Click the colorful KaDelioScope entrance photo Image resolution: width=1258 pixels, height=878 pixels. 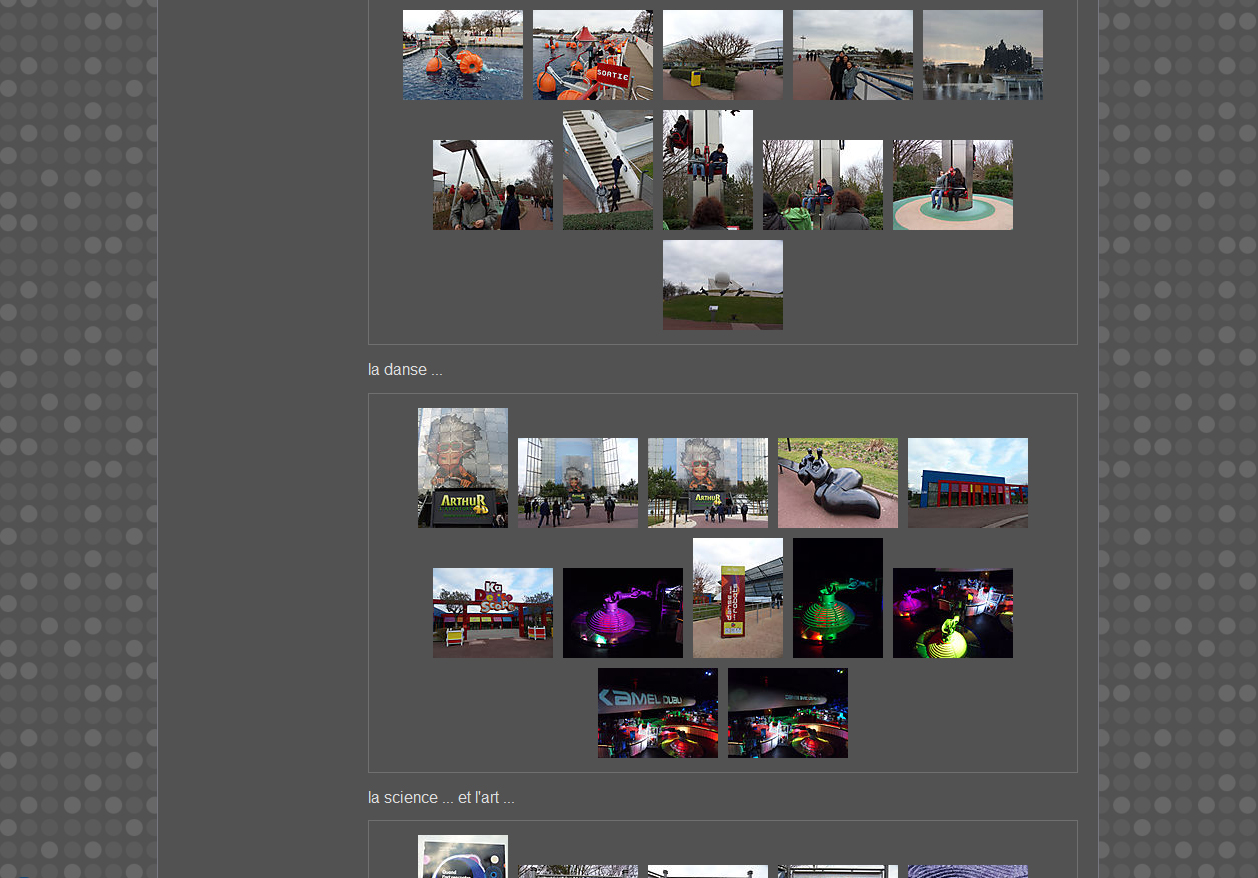tap(492, 612)
